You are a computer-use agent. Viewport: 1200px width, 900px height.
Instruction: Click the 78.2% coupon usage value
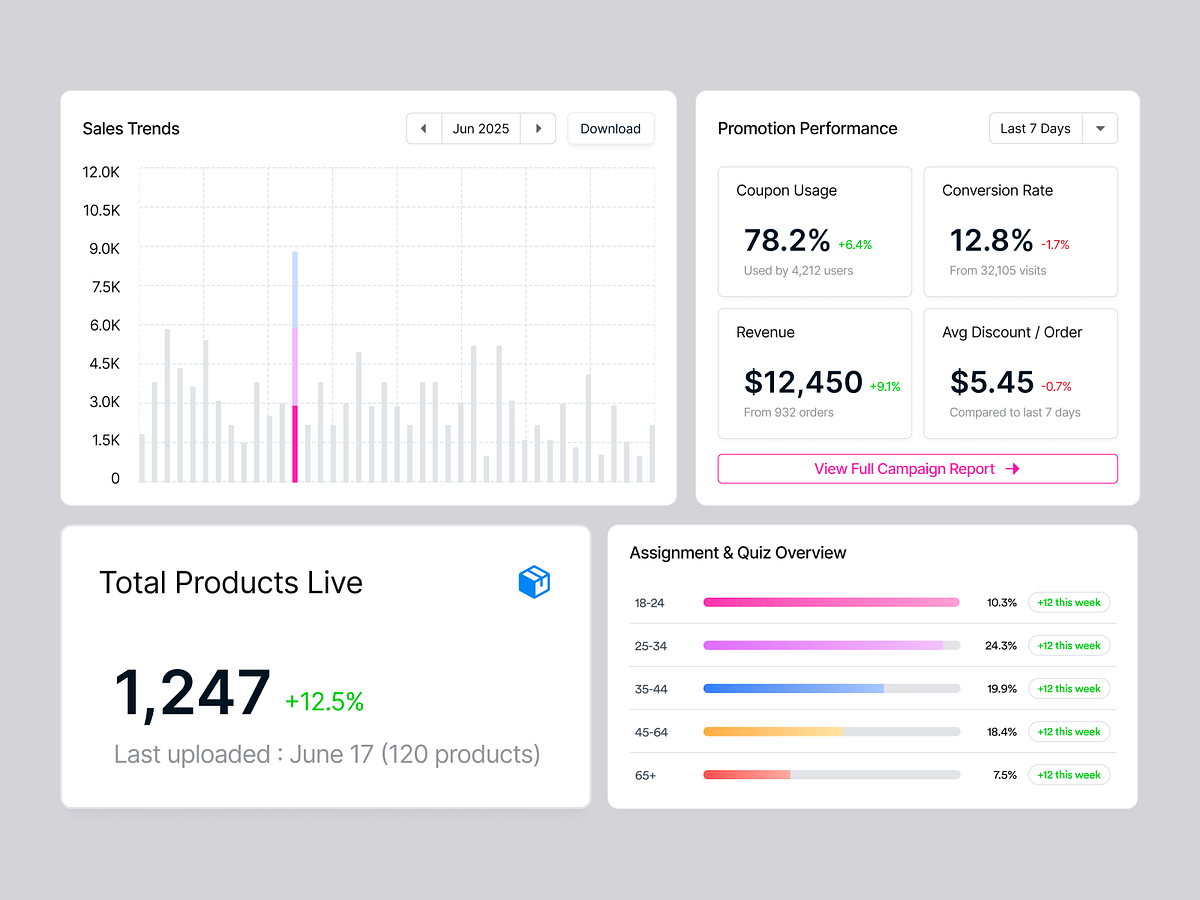point(787,240)
